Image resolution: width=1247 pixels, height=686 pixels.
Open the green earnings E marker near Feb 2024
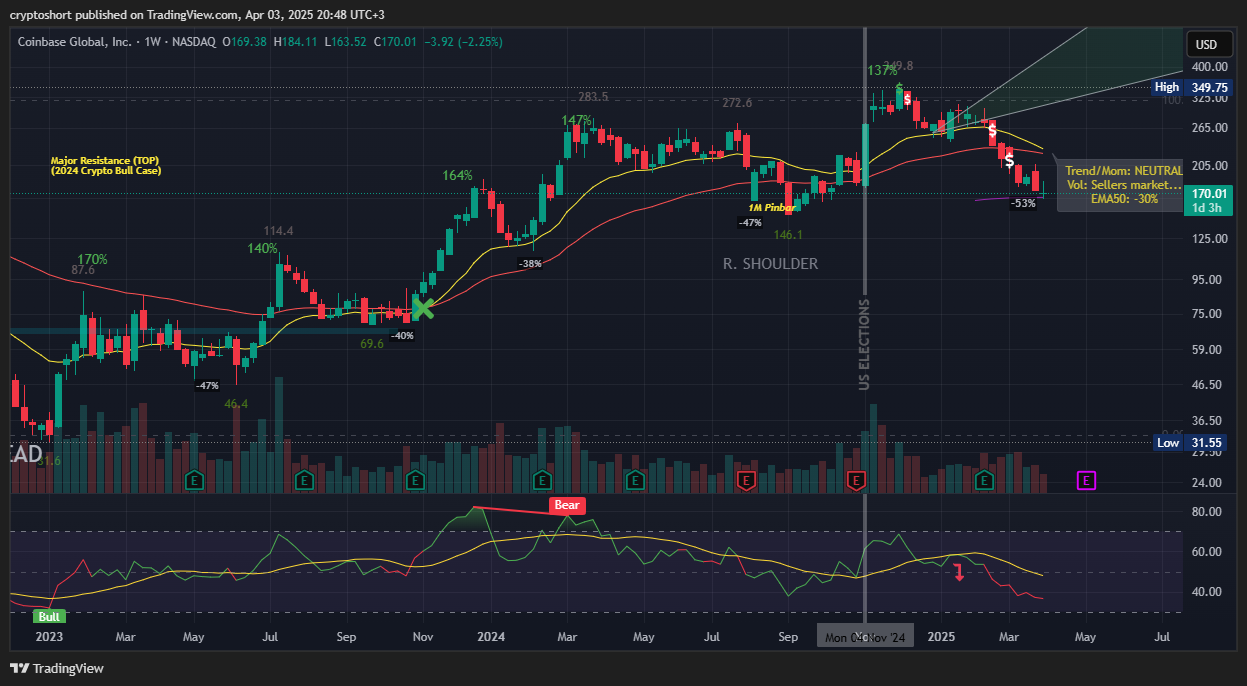[x=542, y=481]
